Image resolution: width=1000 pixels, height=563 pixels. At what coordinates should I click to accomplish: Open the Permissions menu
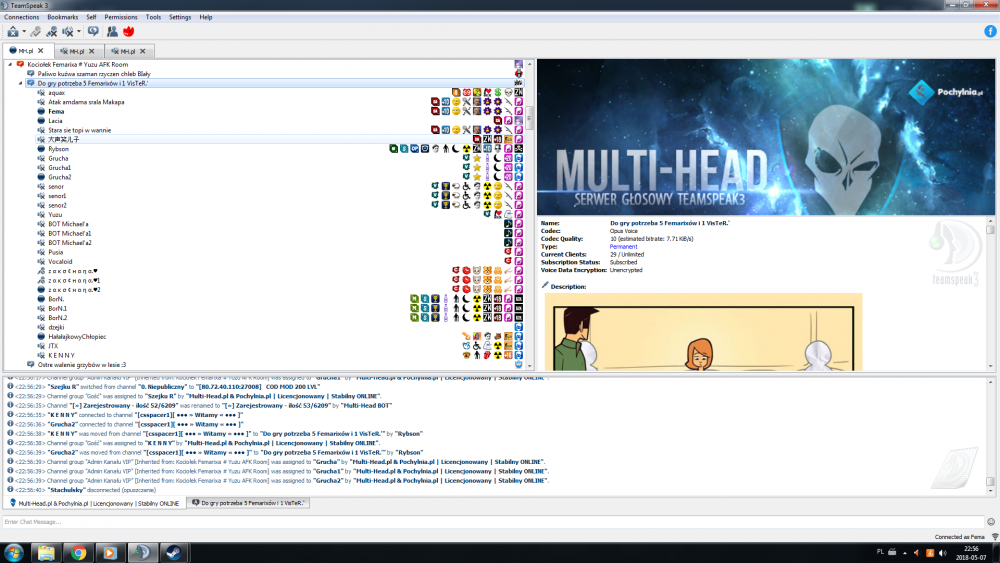click(121, 17)
